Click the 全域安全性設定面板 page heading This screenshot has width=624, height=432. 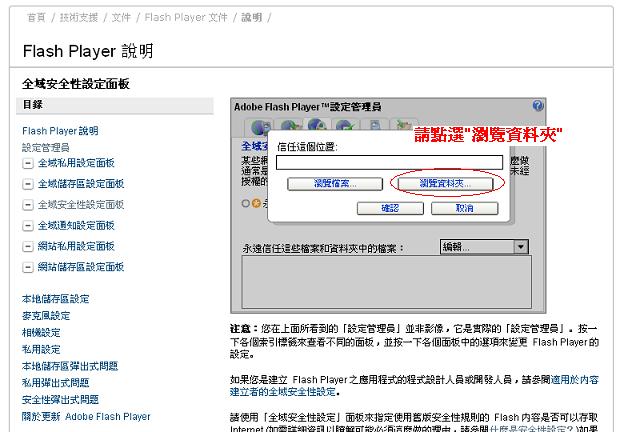[76, 84]
